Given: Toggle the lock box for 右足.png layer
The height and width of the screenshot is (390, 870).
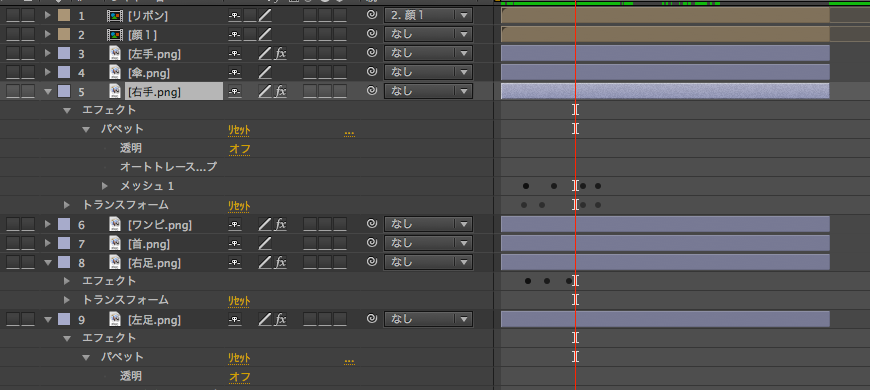Looking at the screenshot, I should [28, 262].
